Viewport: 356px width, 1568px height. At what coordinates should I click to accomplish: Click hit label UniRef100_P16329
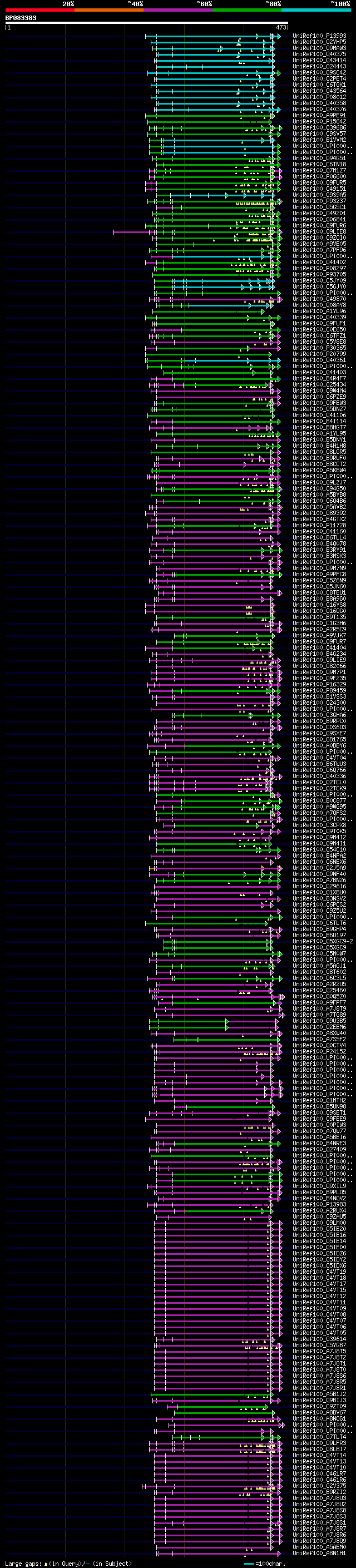click(x=319, y=684)
